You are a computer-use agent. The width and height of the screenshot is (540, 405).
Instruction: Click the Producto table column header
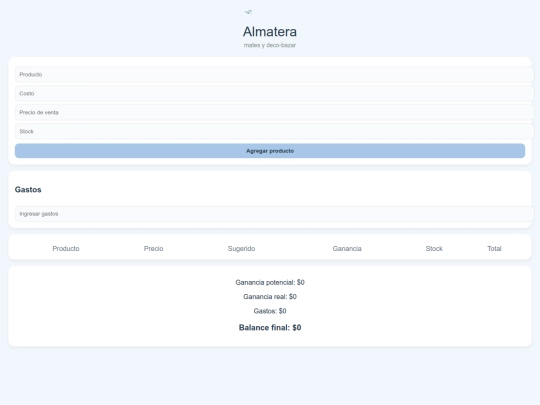(x=66, y=249)
